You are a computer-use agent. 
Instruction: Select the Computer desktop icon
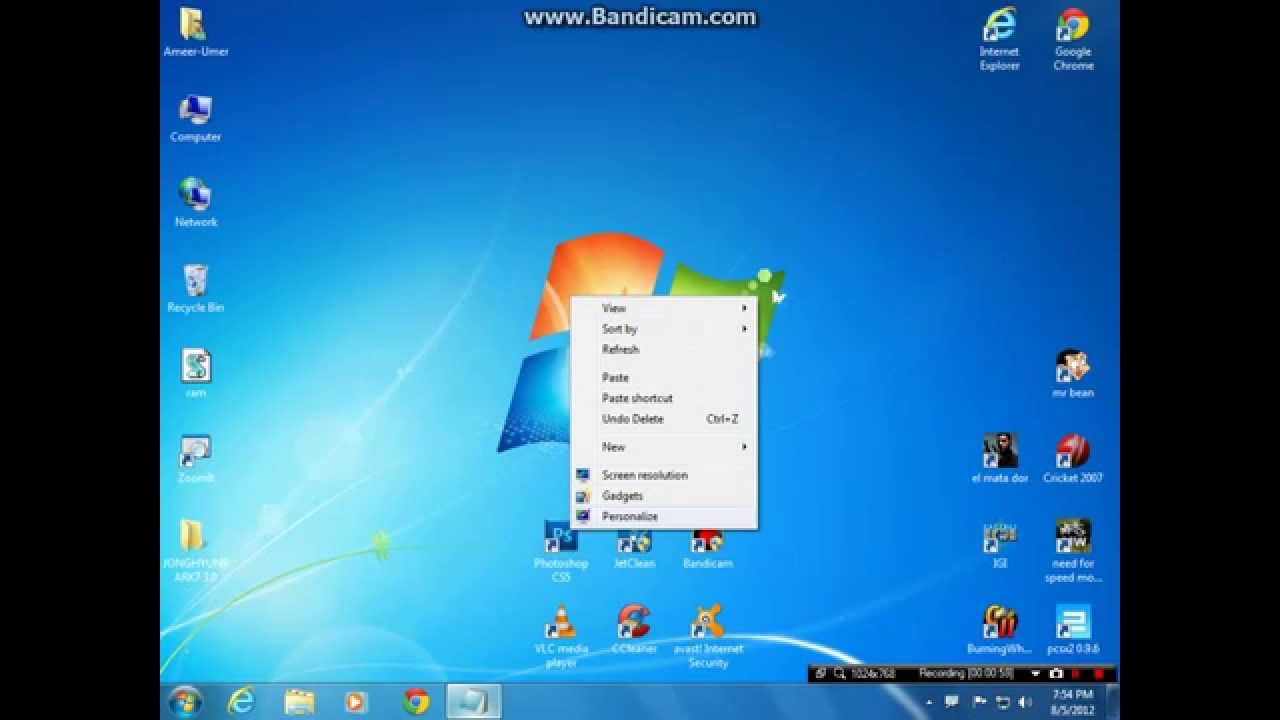pyautogui.click(x=195, y=118)
